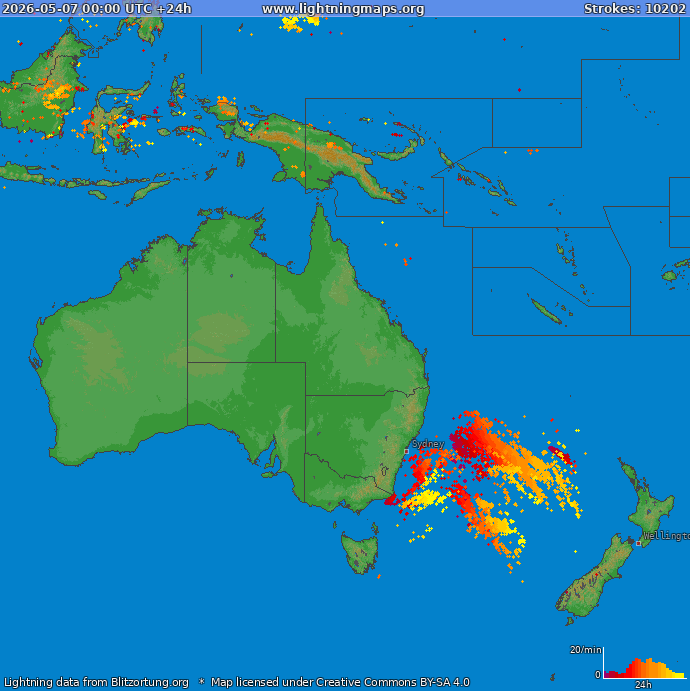Image resolution: width=690 pixels, height=691 pixels.
Task: Click the date 2026-05-07 00:00 UTC +24h
Action: (x=97, y=9)
